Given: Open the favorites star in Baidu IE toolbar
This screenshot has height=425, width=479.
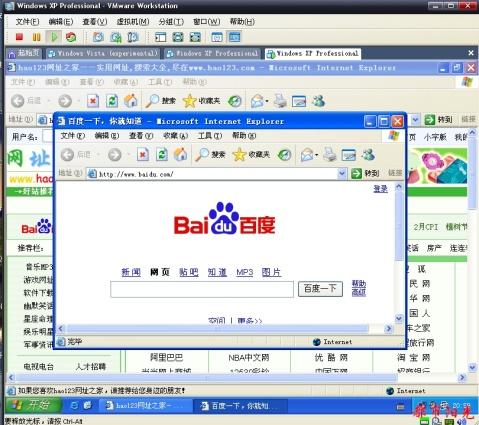Looking at the screenshot, I should [239, 155].
